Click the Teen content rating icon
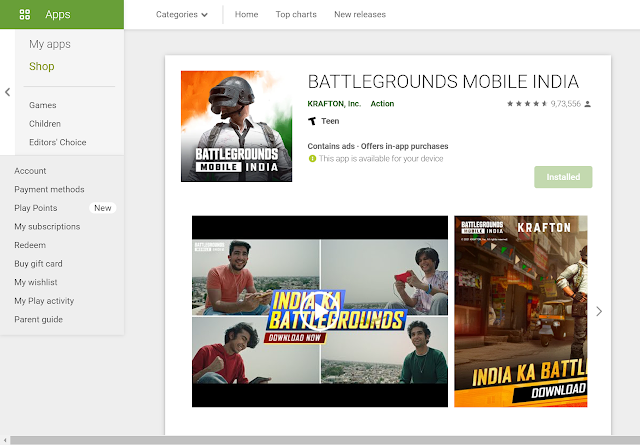The image size is (640, 445). click(312, 121)
